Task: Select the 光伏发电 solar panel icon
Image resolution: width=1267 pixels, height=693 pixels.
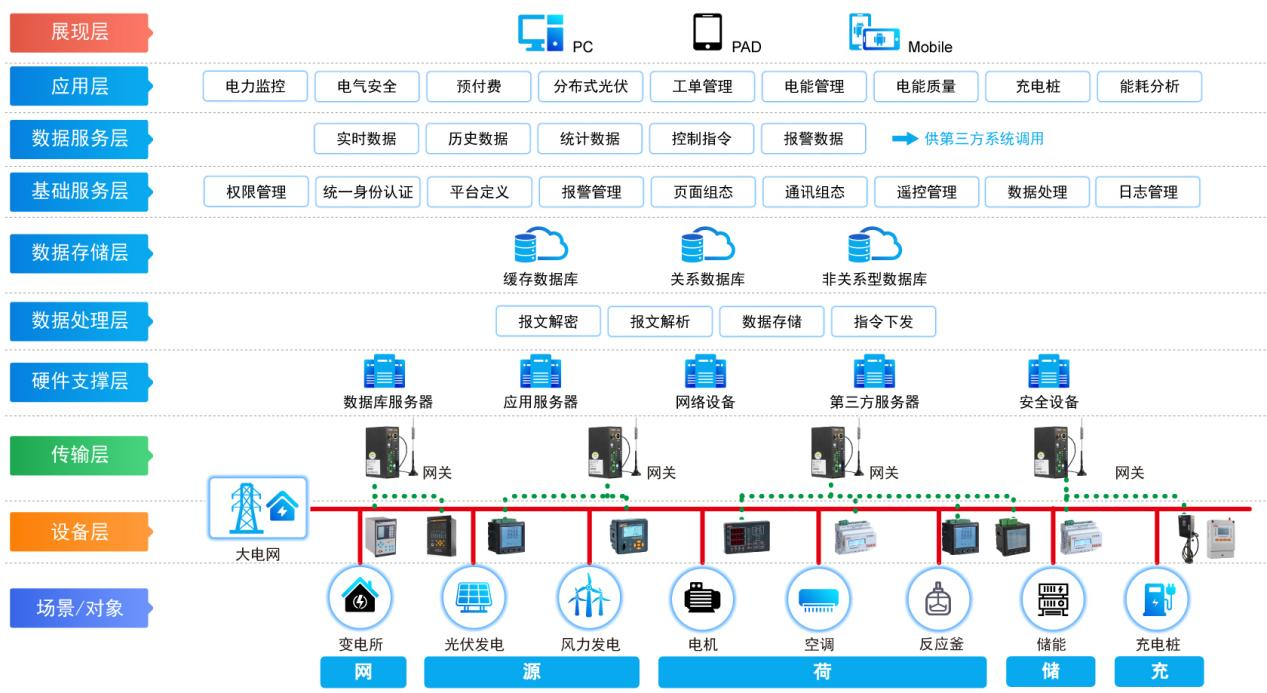Action: click(x=471, y=598)
